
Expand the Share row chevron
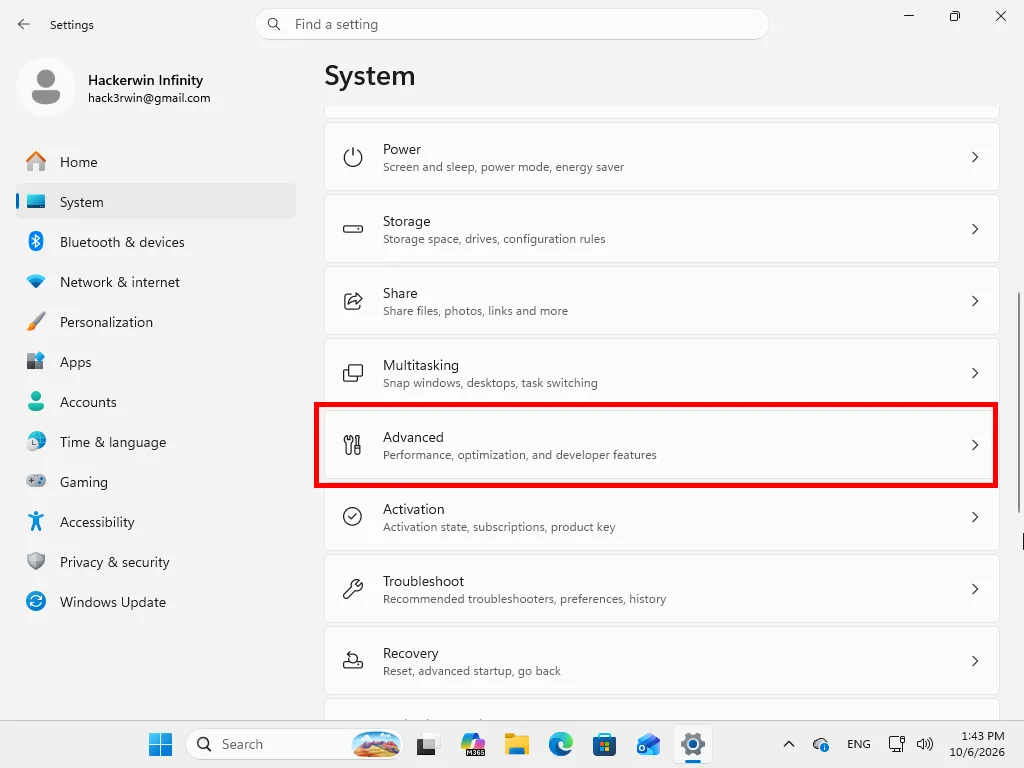point(975,301)
